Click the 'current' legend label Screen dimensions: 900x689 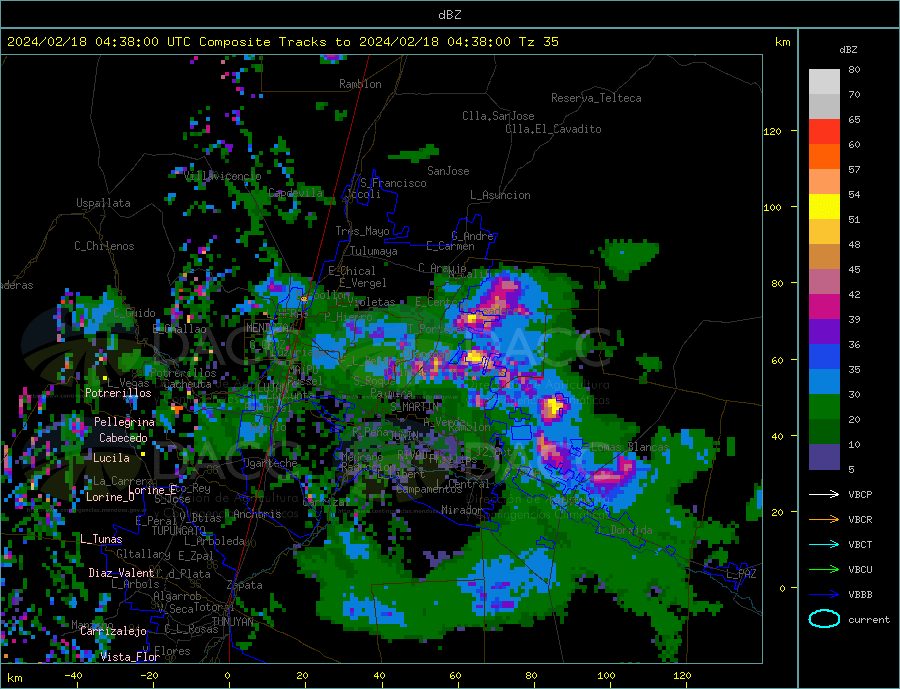coord(869,620)
